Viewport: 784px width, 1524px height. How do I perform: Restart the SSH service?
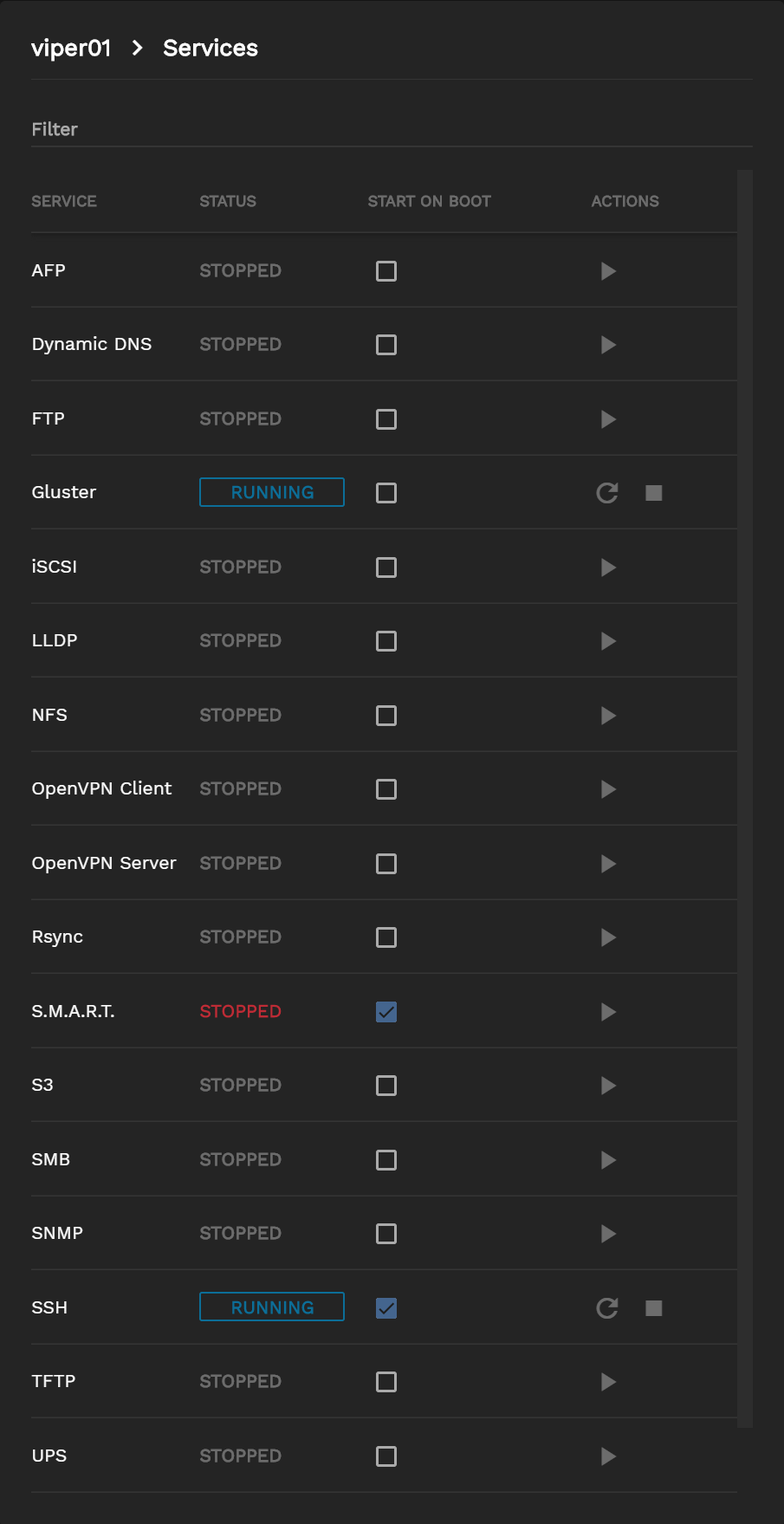[607, 1308]
